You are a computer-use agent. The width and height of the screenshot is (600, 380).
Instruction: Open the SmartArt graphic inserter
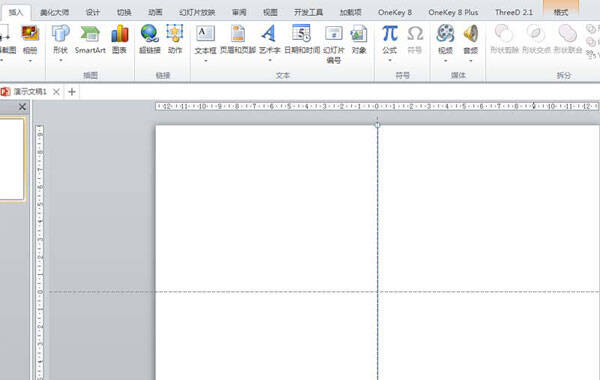90,40
